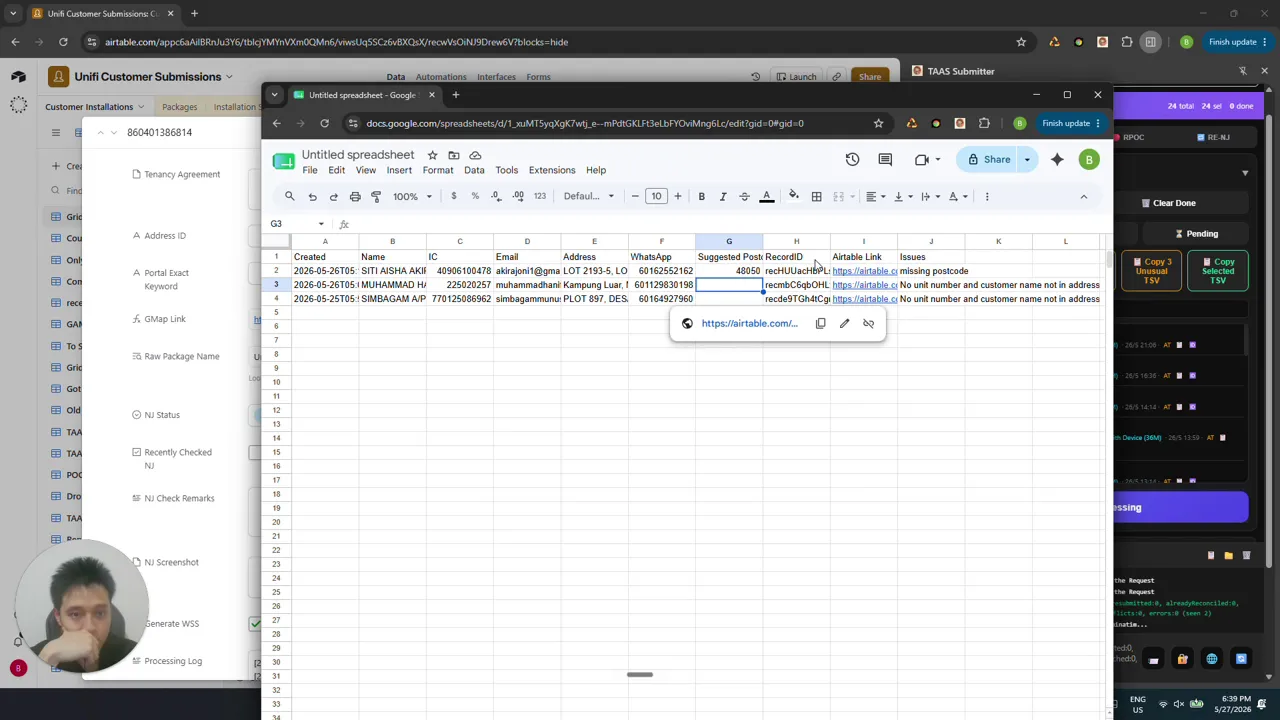Open Share quick-options arrow
This screenshot has height=720, width=1280.
(1027, 159)
